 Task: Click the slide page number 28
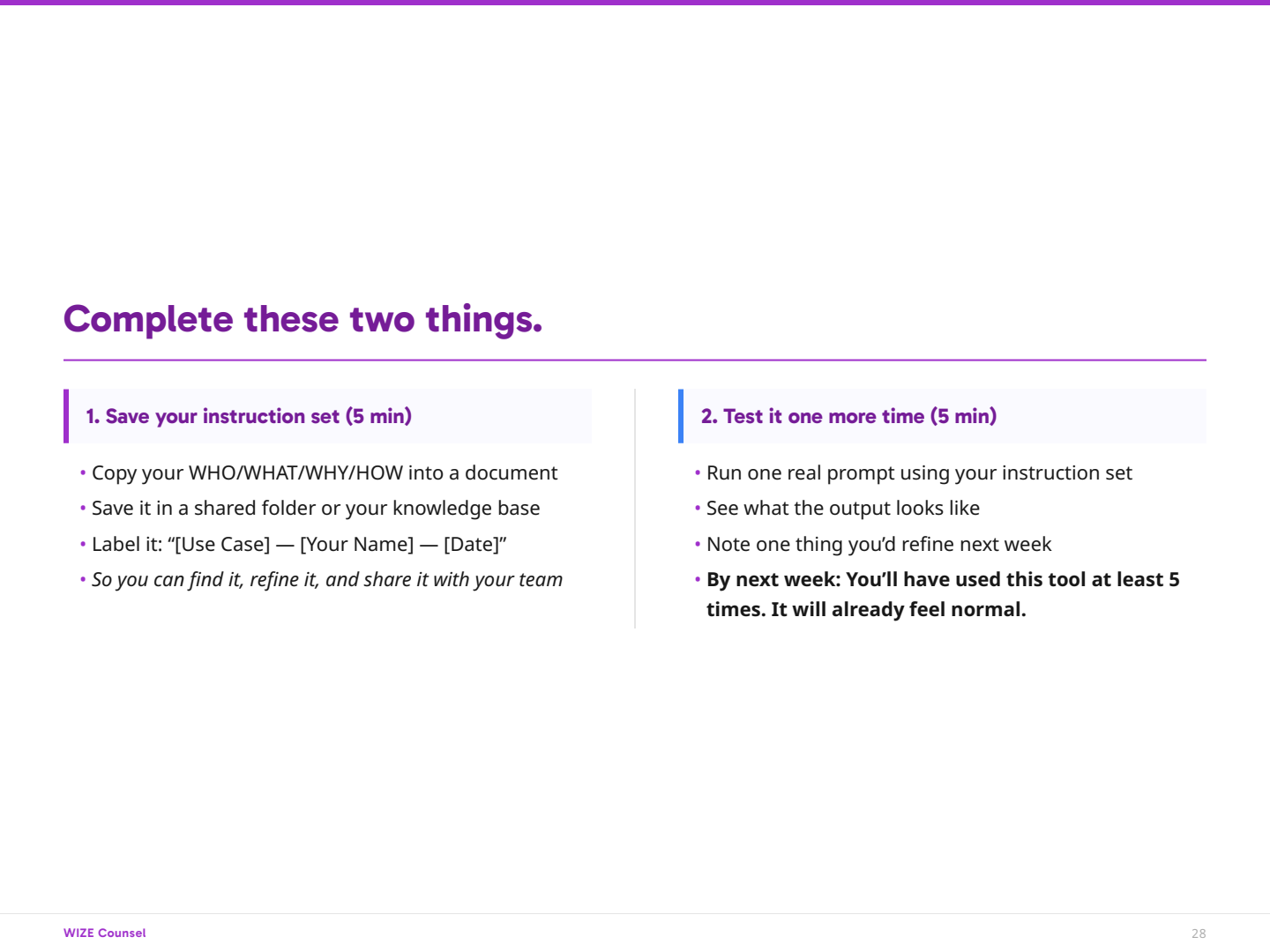tap(1199, 933)
